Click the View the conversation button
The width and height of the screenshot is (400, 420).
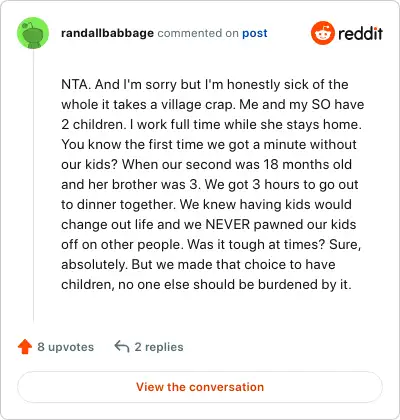pos(200,387)
